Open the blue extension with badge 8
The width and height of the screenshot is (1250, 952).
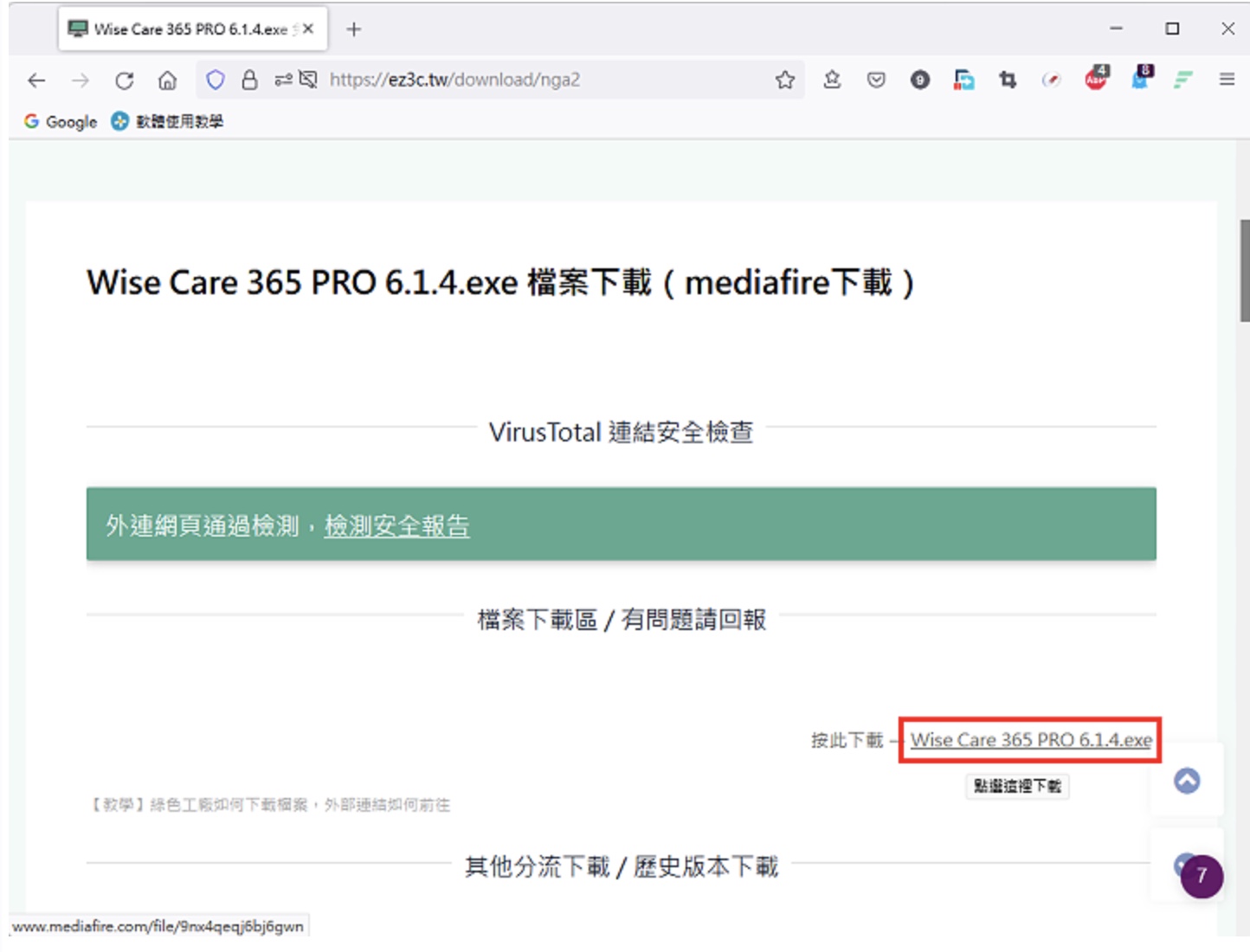click(x=1142, y=78)
